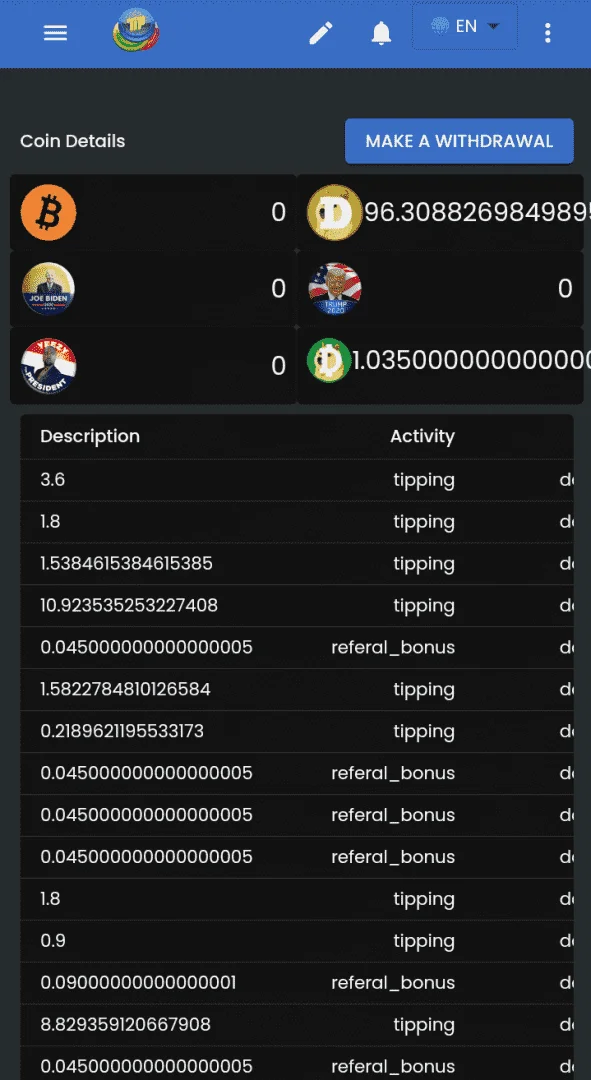This screenshot has width=591, height=1080.
Task: Click the 1.5384615384615385 description cell
Action: tap(127, 563)
